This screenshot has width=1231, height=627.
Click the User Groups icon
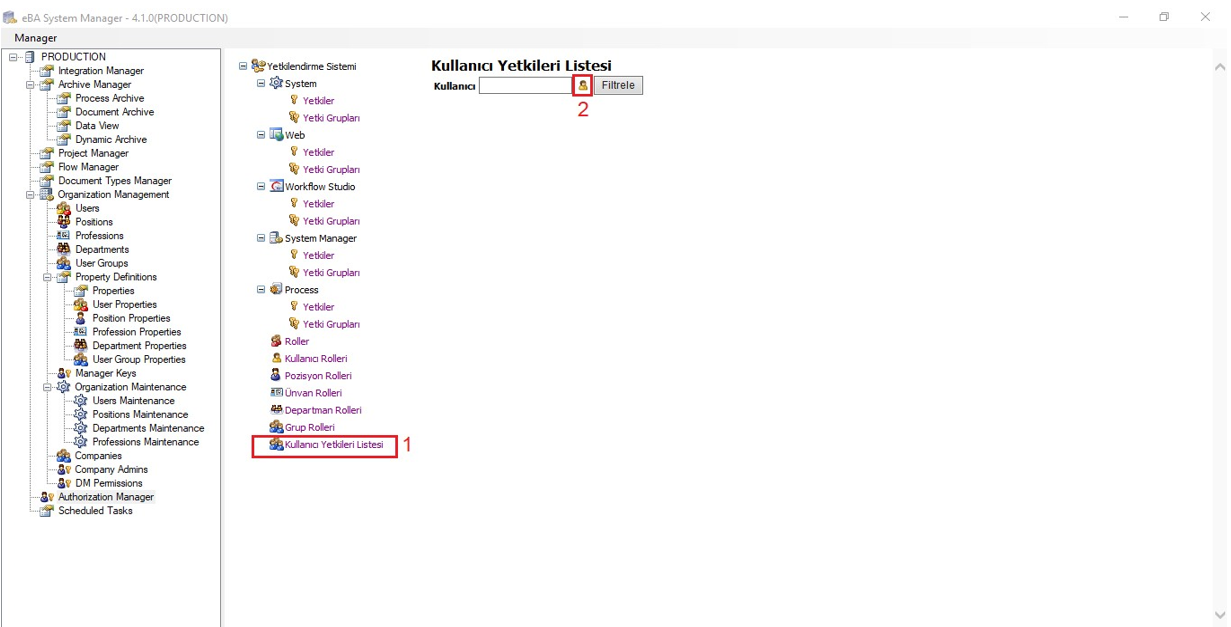(x=63, y=263)
